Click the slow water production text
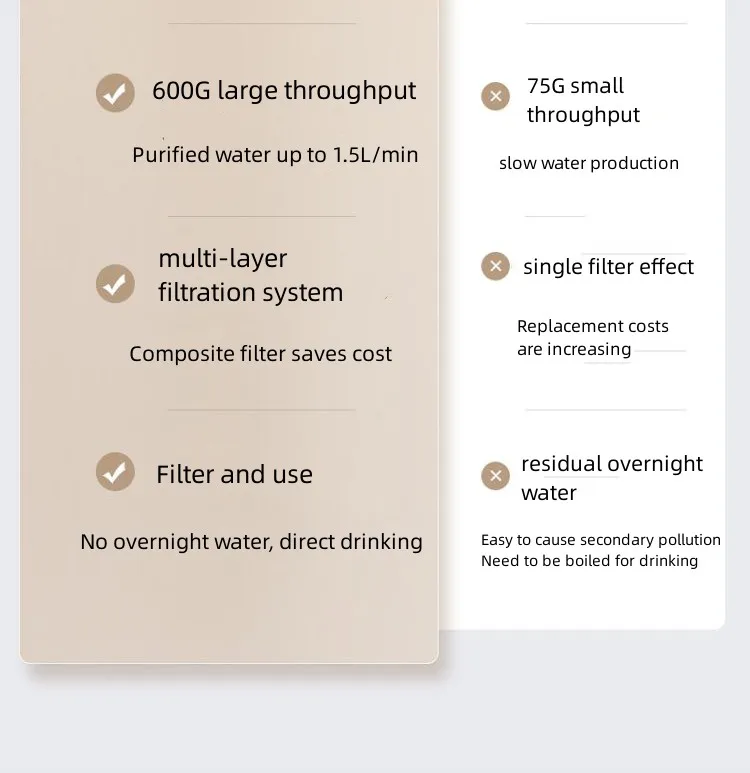 point(588,163)
